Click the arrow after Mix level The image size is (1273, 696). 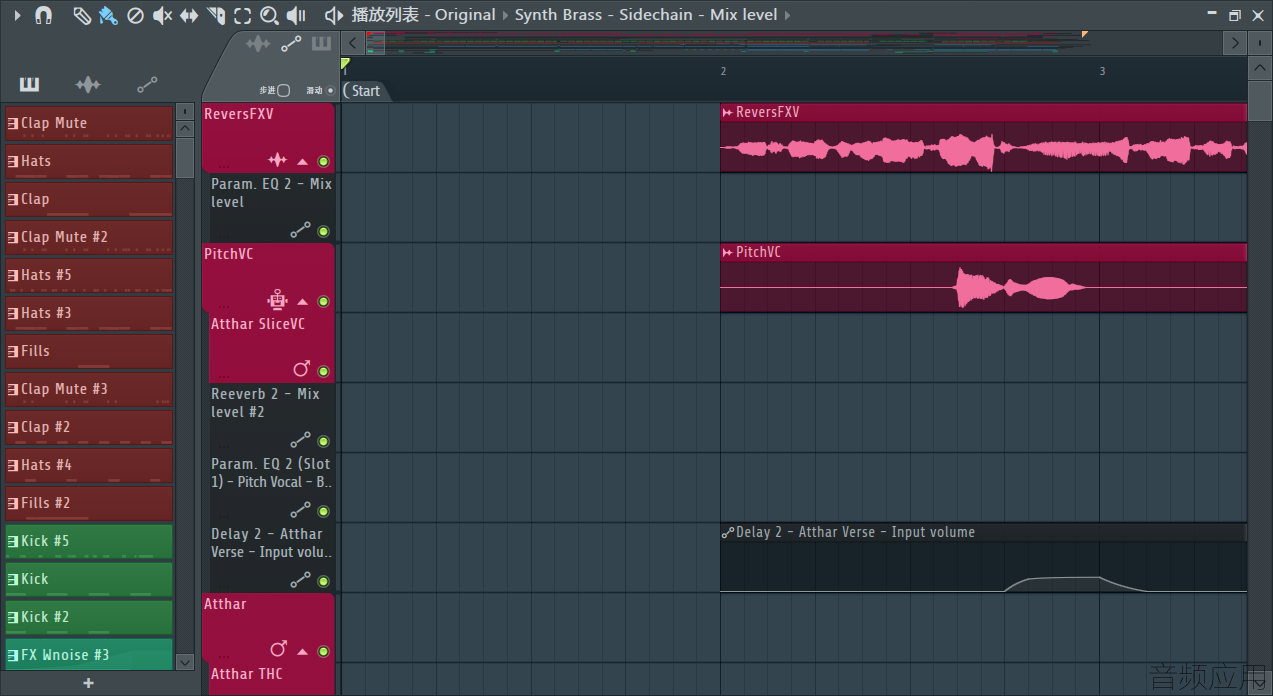(x=787, y=15)
